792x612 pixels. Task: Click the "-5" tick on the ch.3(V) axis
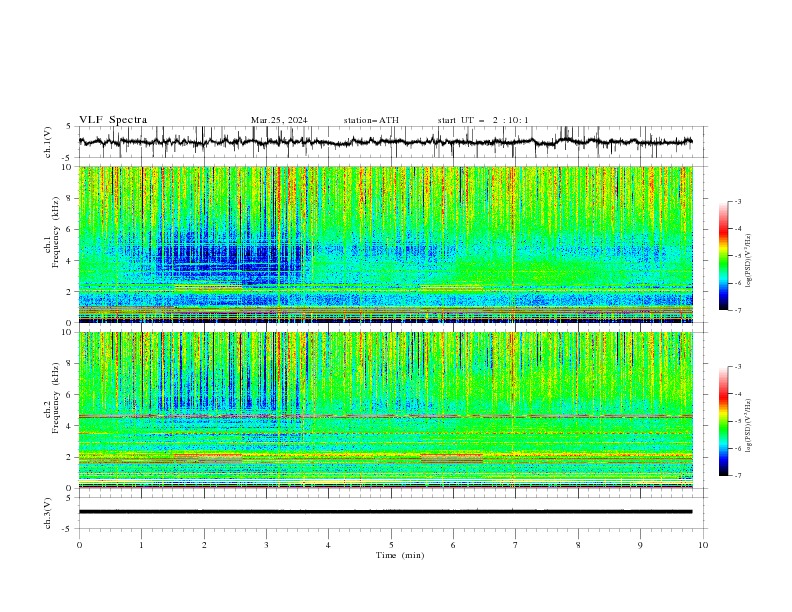point(68,529)
